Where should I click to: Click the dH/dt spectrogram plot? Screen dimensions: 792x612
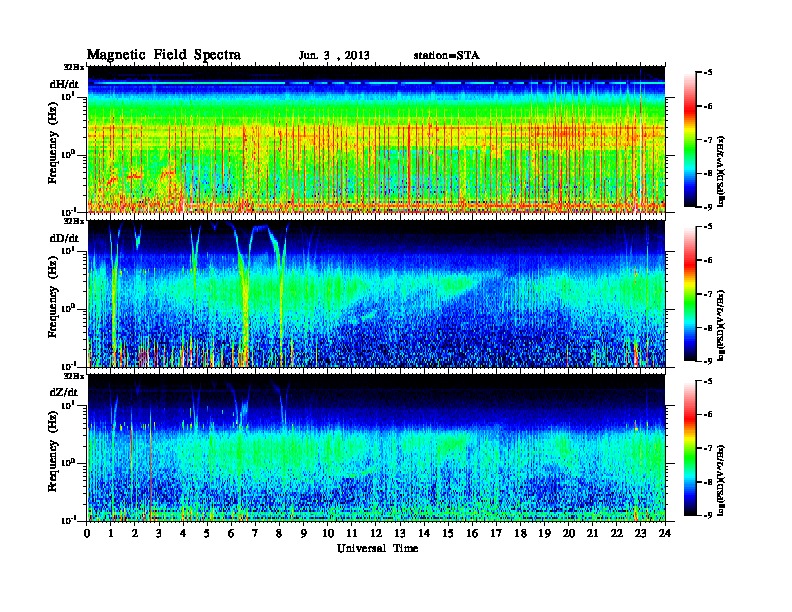point(376,139)
